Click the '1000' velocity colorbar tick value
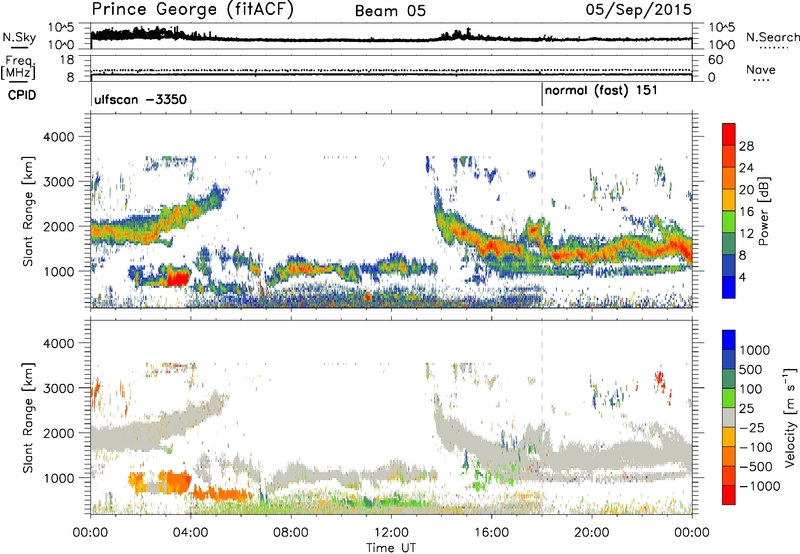800x554 pixels. point(755,350)
